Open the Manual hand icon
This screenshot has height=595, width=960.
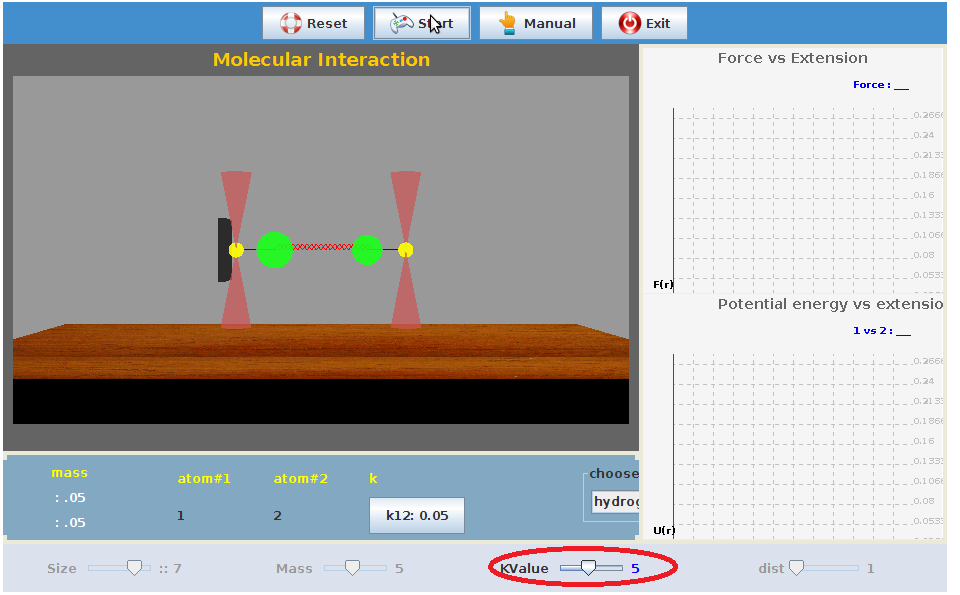(508, 23)
